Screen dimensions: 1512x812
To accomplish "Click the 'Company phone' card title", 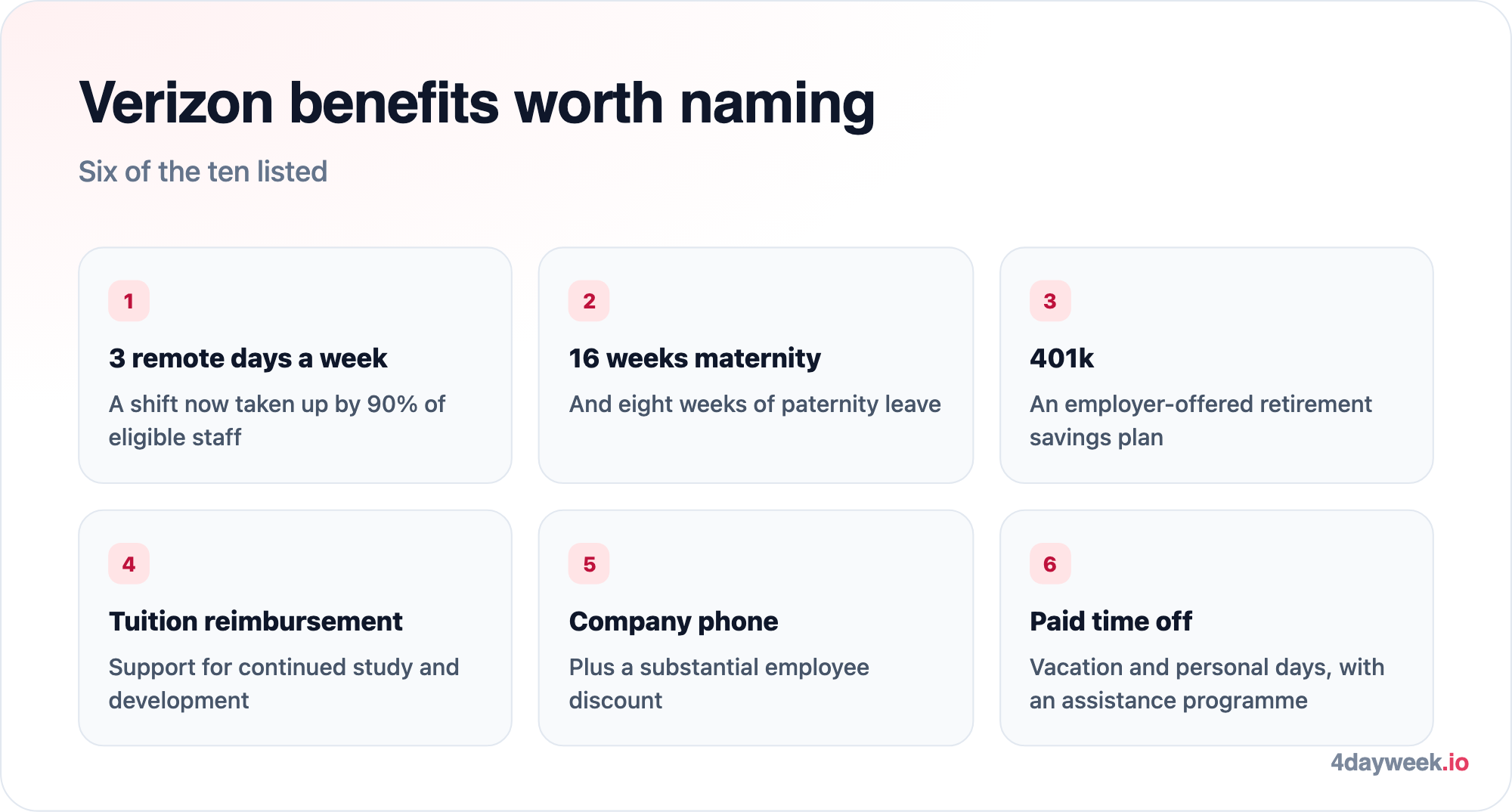I will (674, 621).
